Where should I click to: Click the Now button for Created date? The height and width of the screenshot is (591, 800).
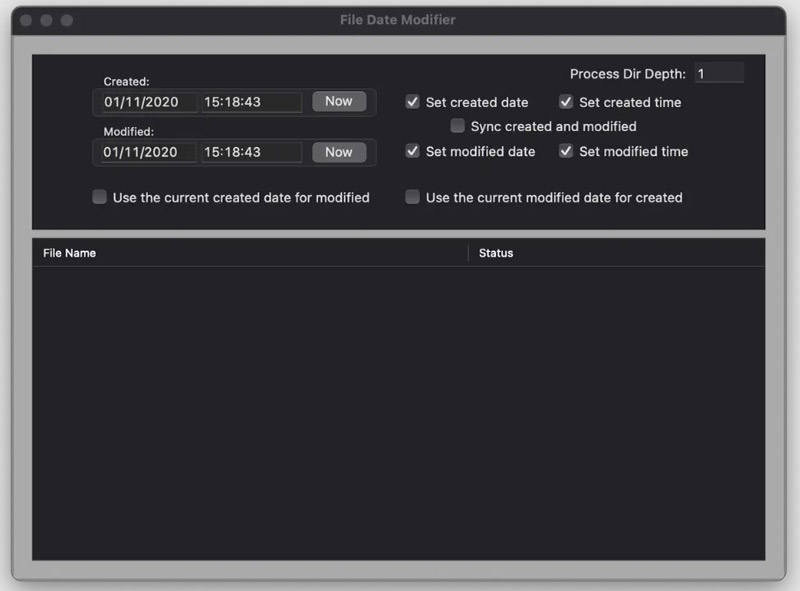pyautogui.click(x=339, y=102)
